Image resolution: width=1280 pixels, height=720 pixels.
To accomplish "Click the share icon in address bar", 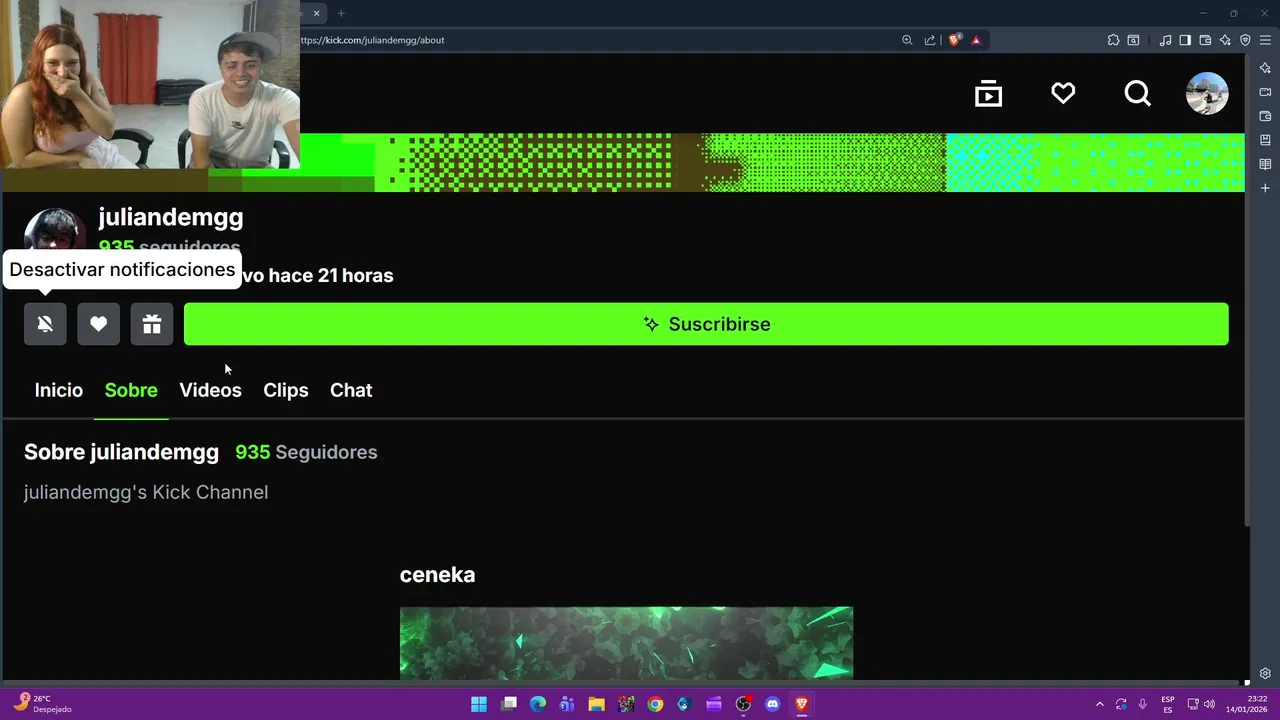I will click(x=930, y=40).
